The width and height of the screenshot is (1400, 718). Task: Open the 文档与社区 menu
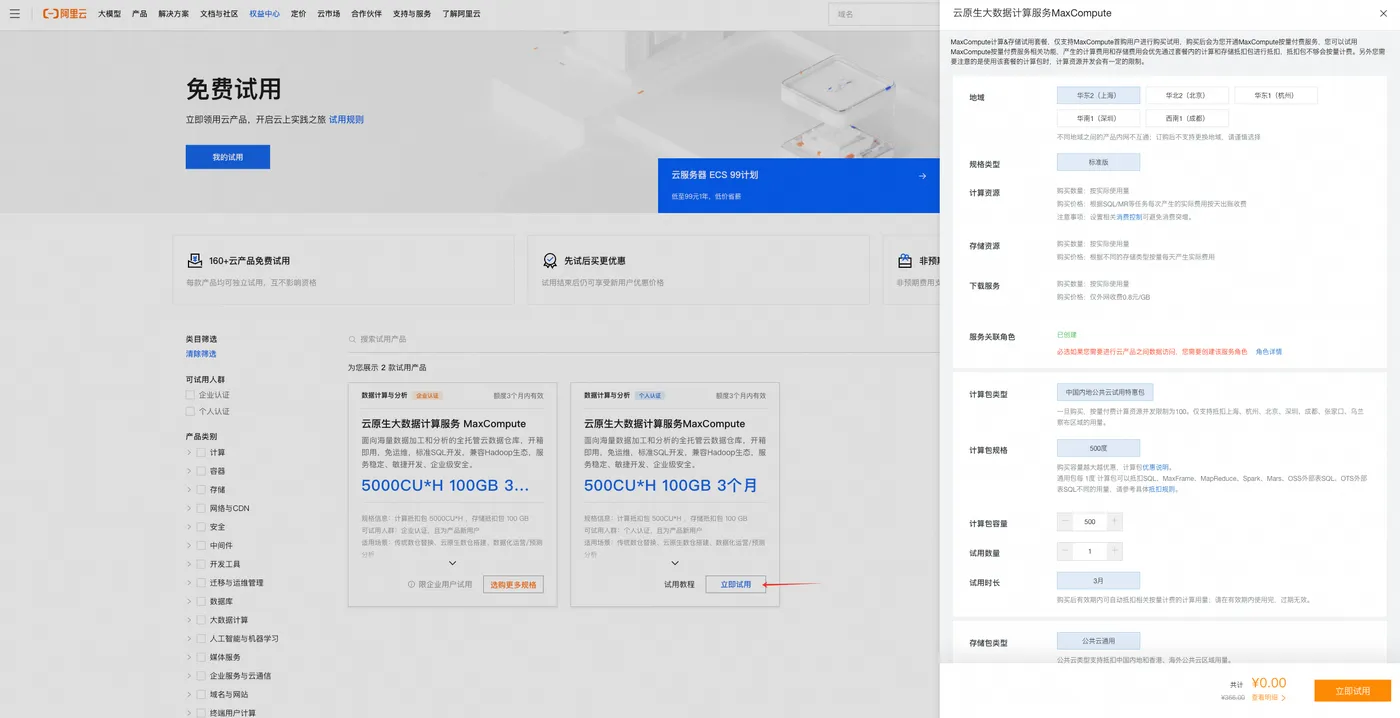219,14
